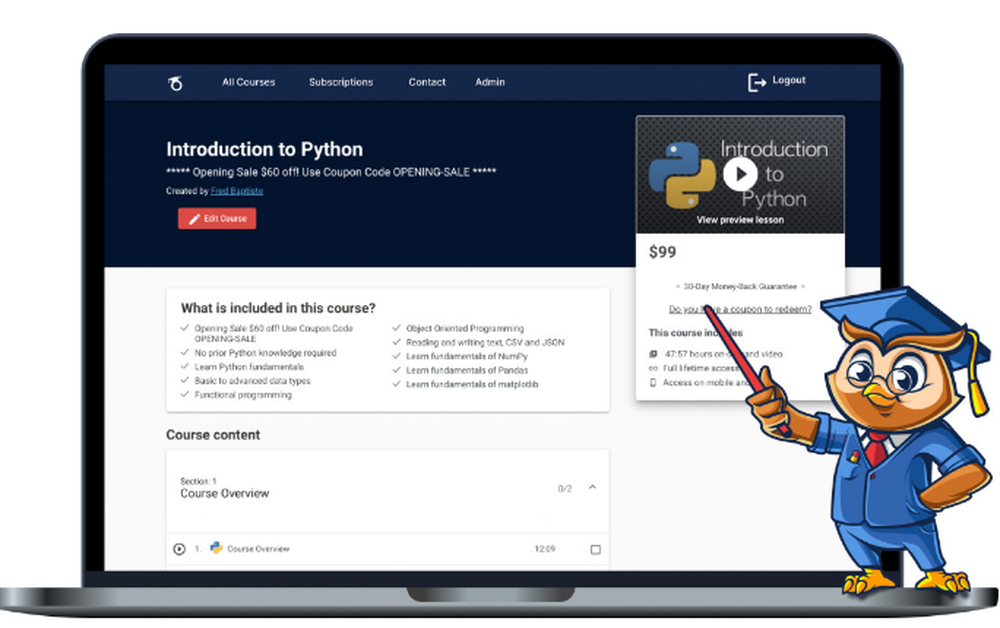
Task: Click the 'What is included in this course?' heading
Action: (x=278, y=309)
